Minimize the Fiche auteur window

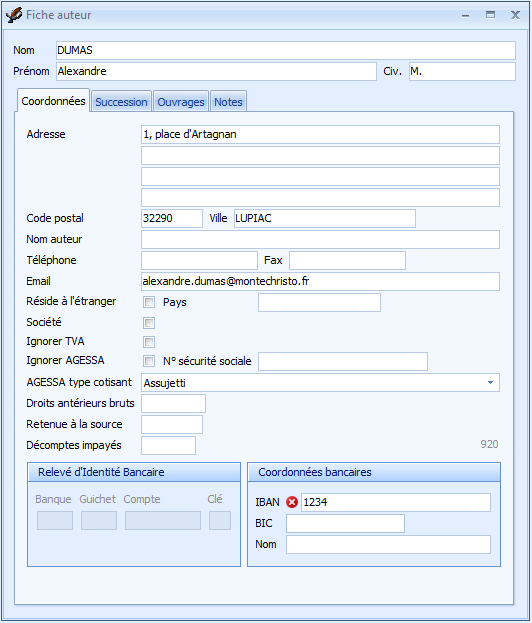466,15
